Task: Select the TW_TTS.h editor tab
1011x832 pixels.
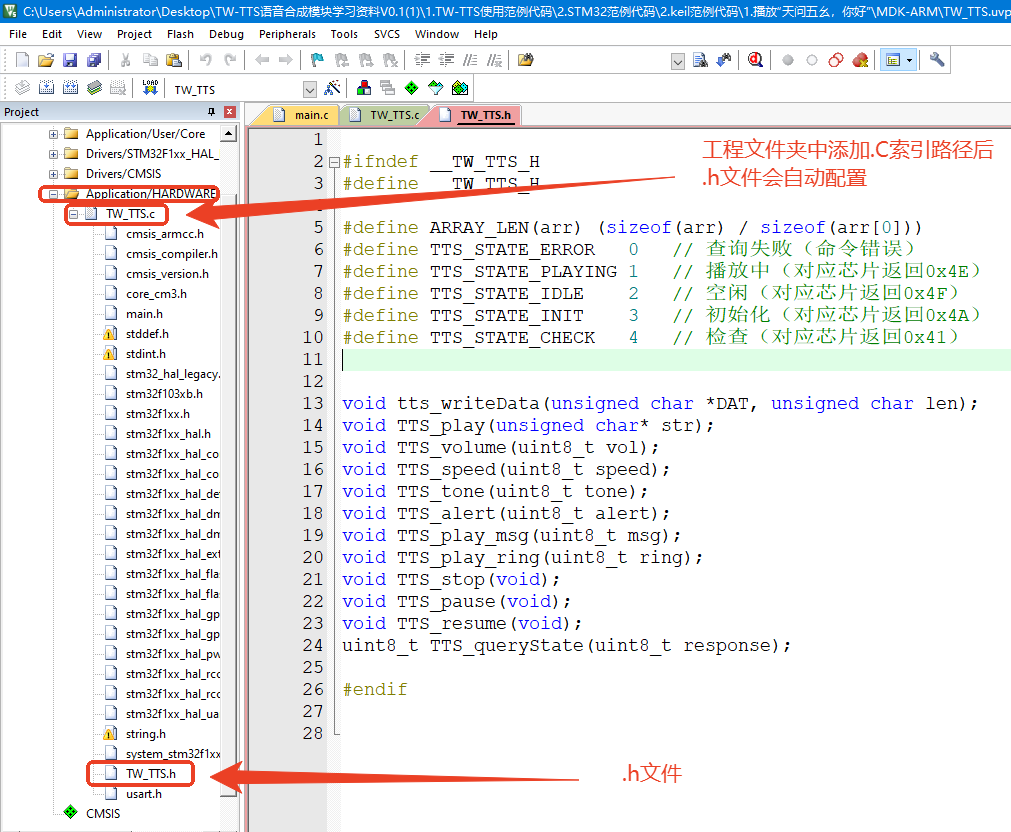Action: pyautogui.click(x=477, y=115)
